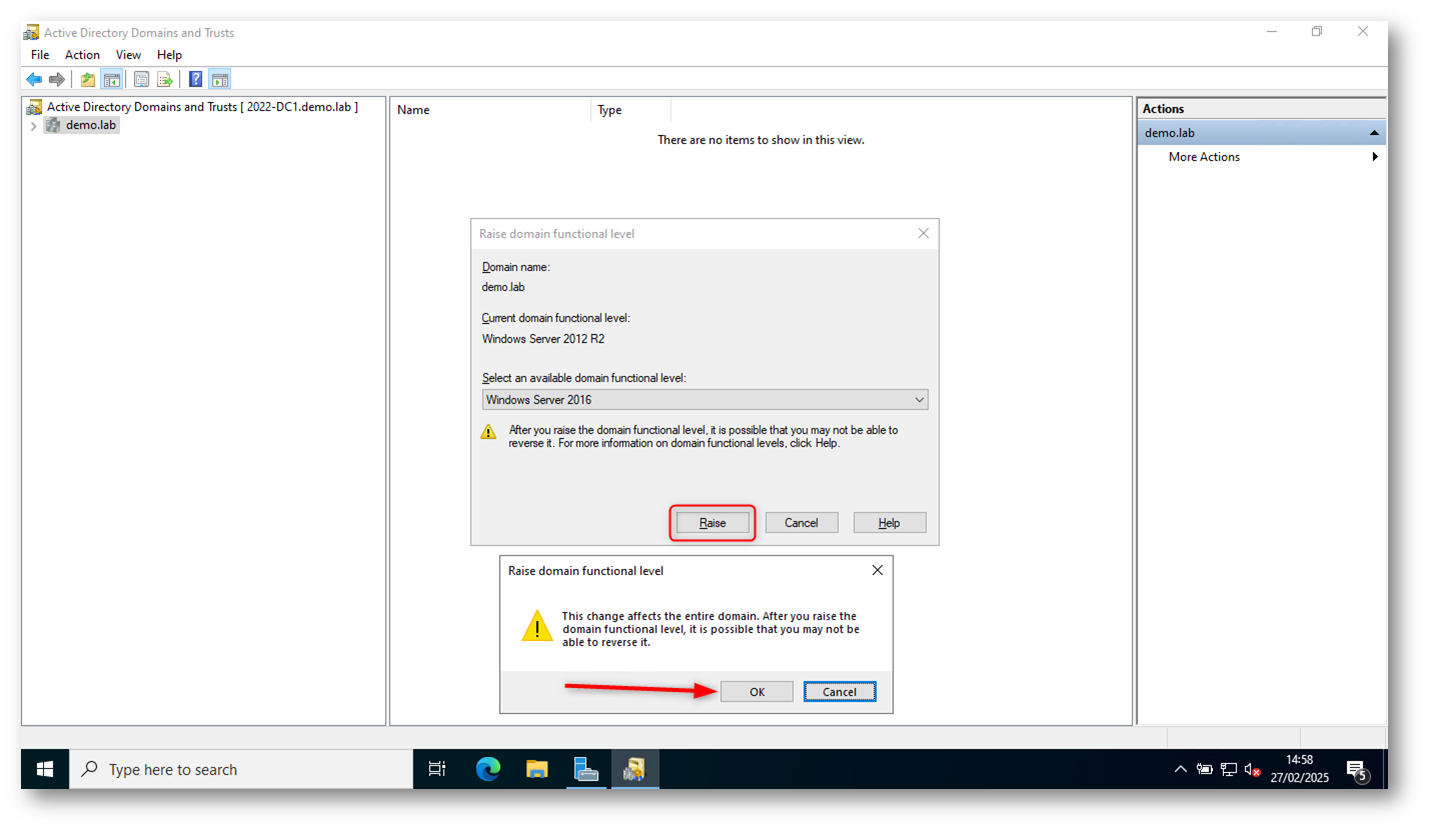Click the network tray icon

point(1229,770)
